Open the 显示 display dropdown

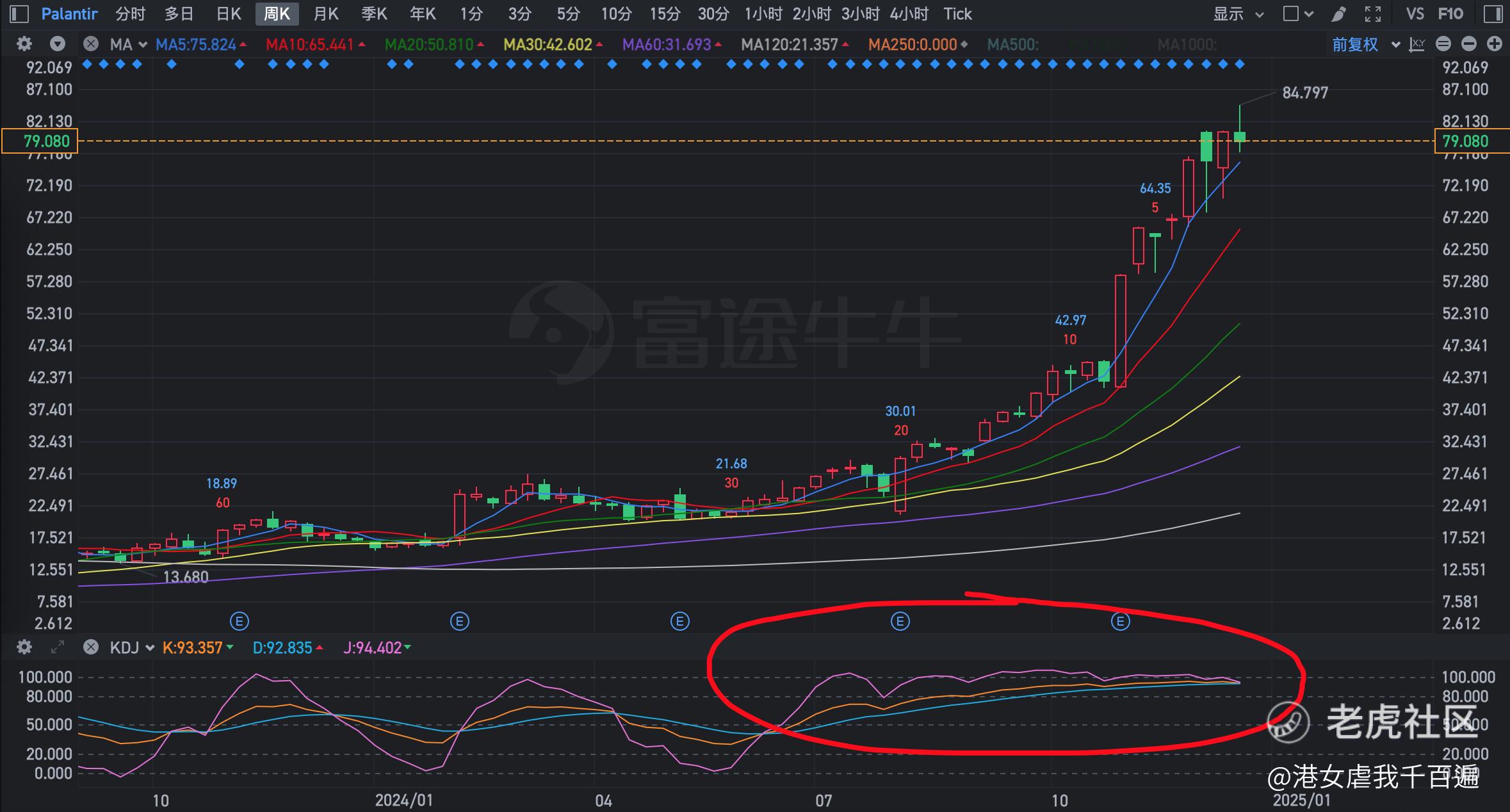click(1238, 13)
